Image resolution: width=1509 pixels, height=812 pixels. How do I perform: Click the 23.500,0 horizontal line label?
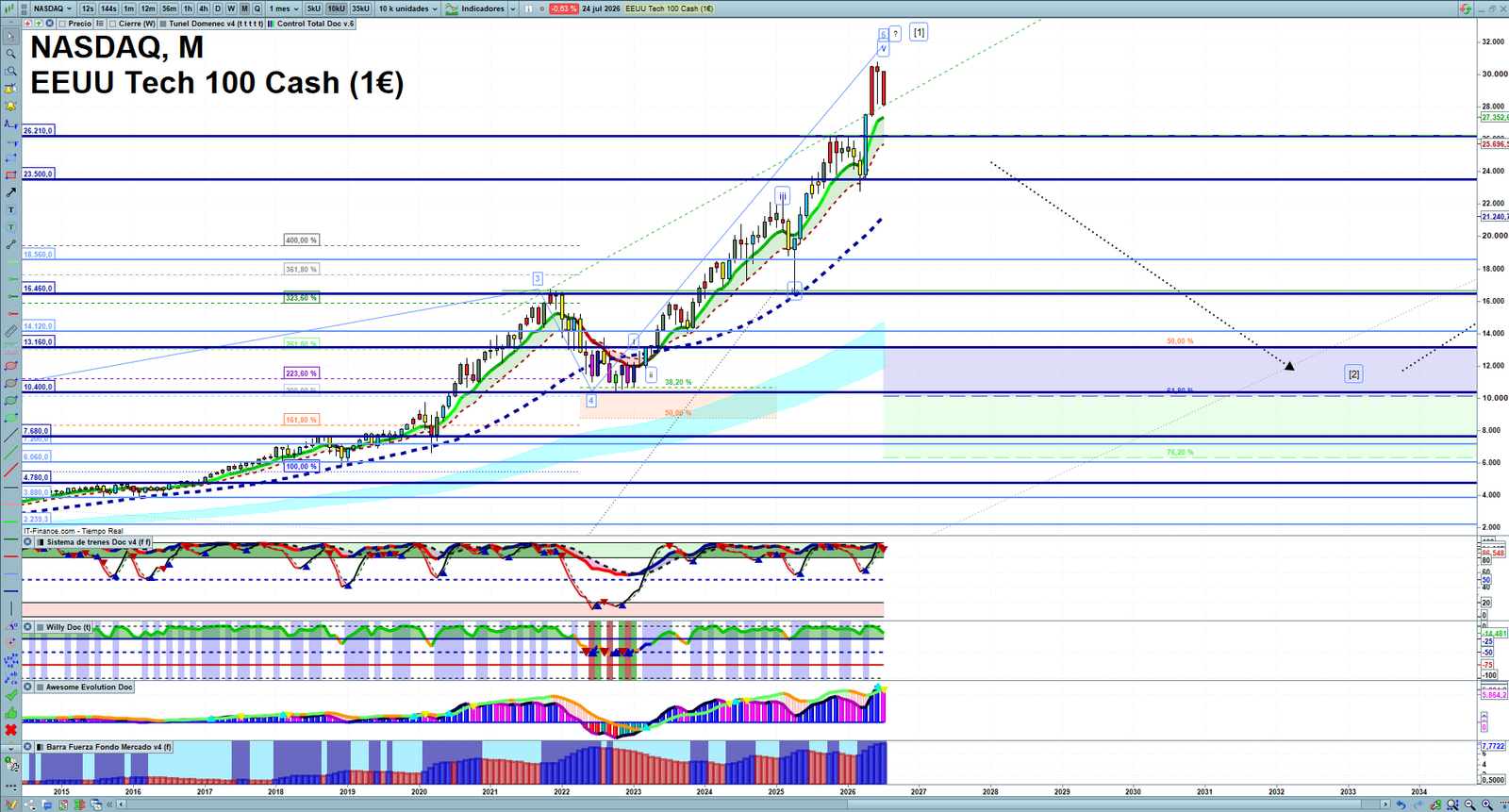click(38, 174)
